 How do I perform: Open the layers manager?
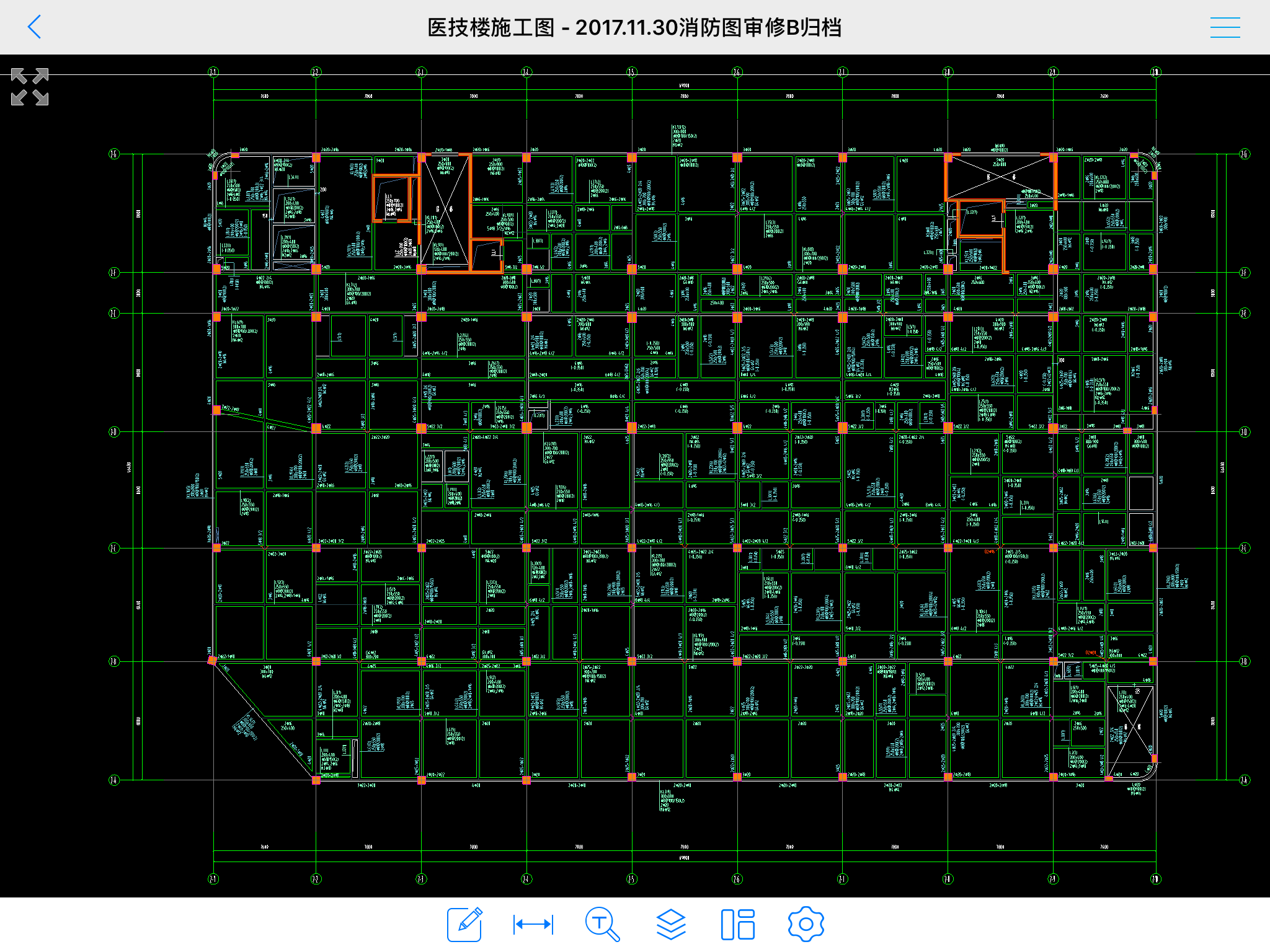click(671, 924)
